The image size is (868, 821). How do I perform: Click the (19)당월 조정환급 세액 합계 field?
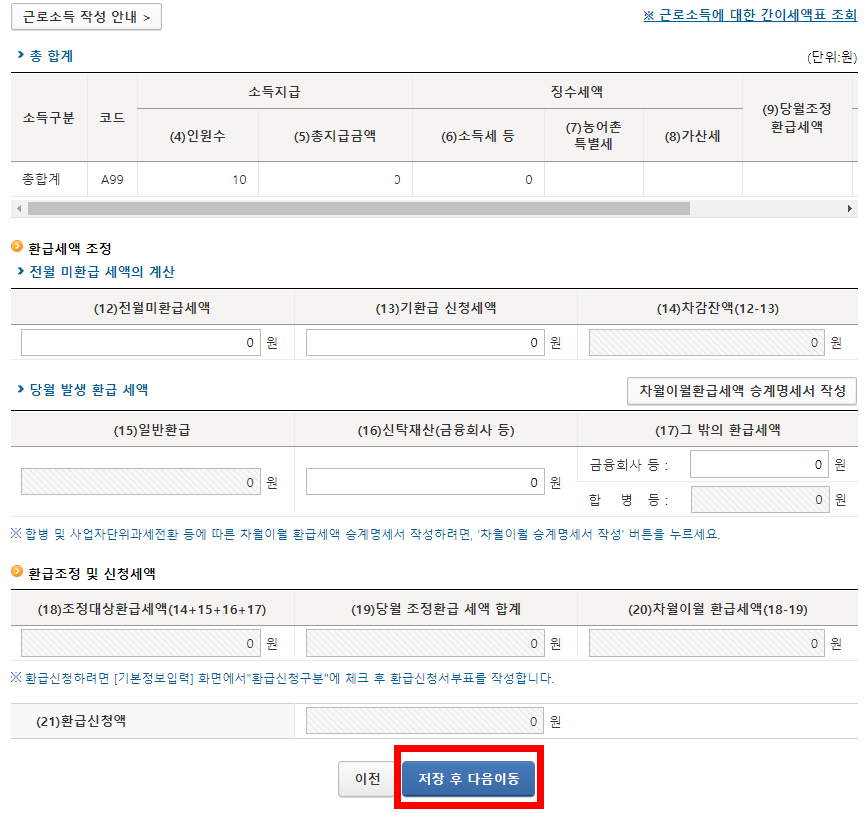tap(425, 643)
